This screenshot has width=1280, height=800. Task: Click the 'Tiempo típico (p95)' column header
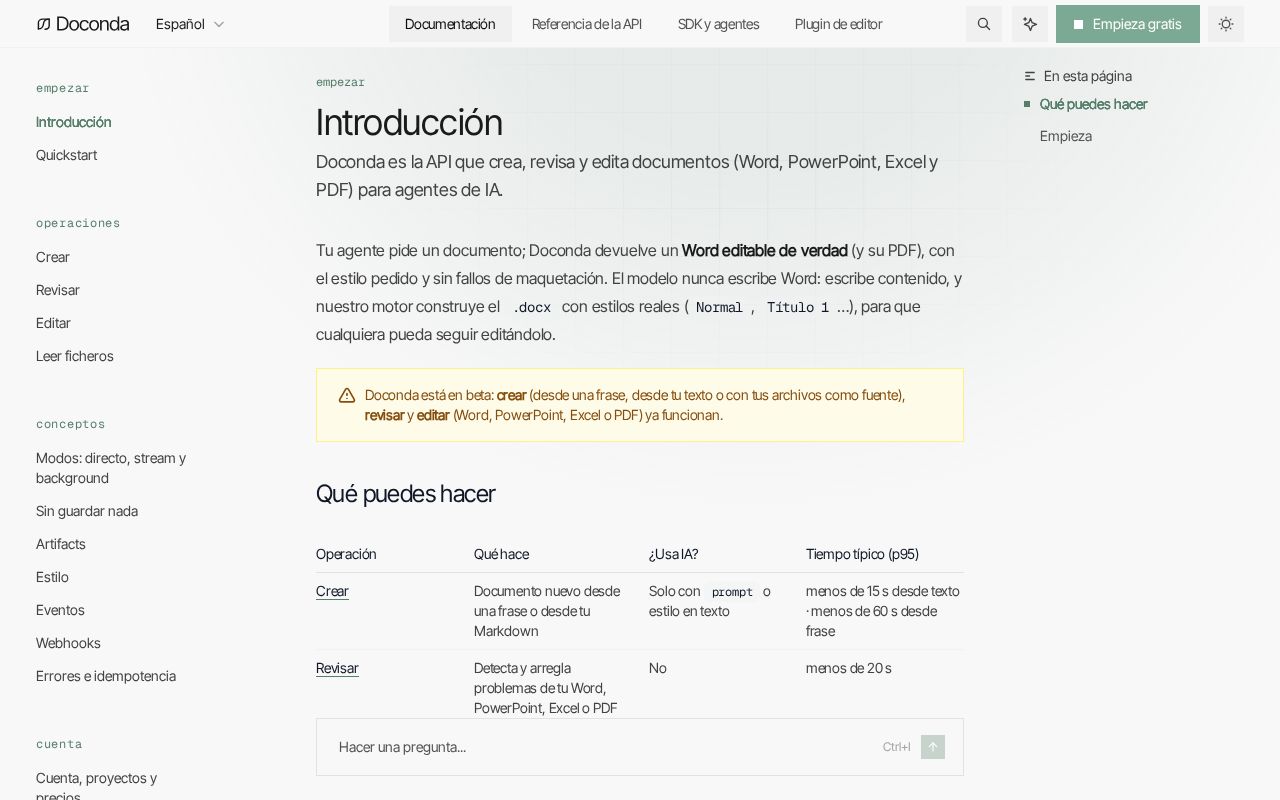pyautogui.click(x=862, y=554)
